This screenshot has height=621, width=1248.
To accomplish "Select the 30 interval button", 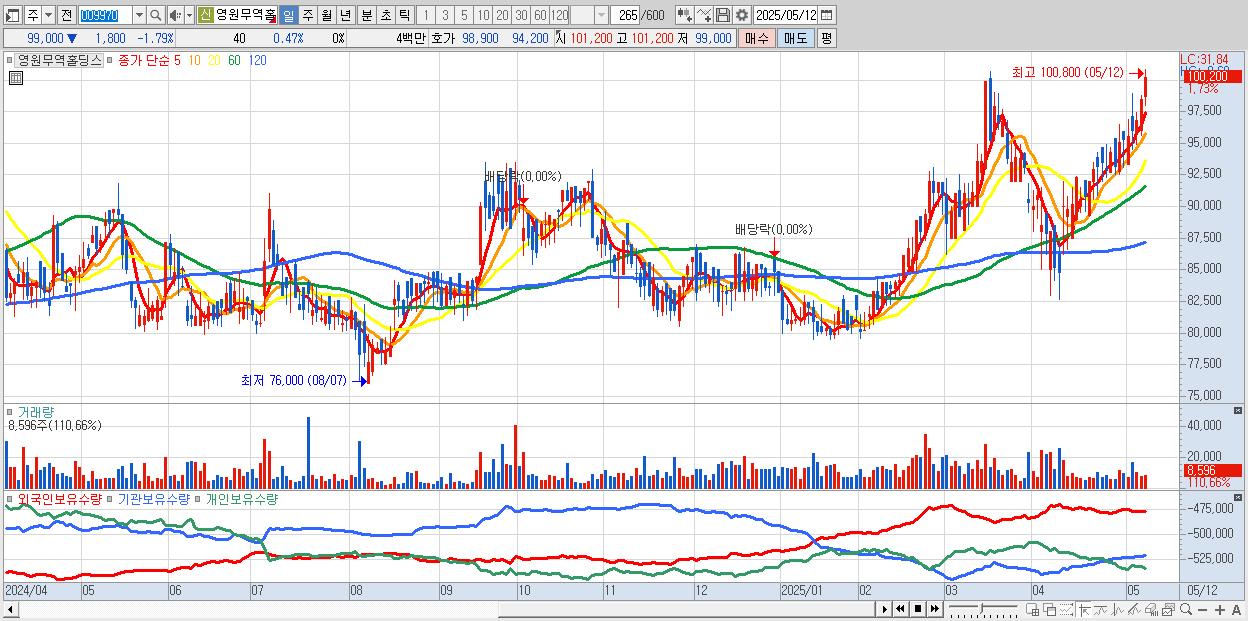I will tap(521, 15).
